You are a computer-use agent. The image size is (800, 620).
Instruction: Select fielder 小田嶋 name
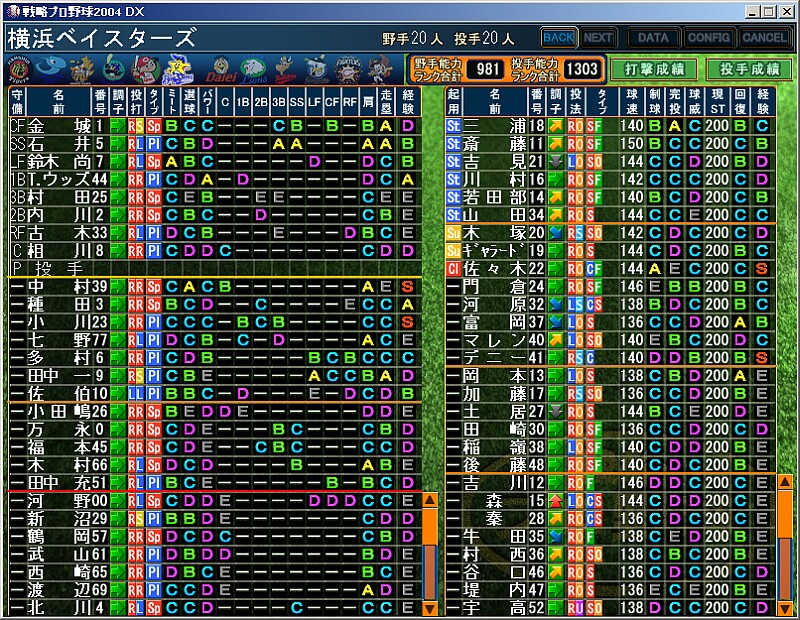[59, 412]
